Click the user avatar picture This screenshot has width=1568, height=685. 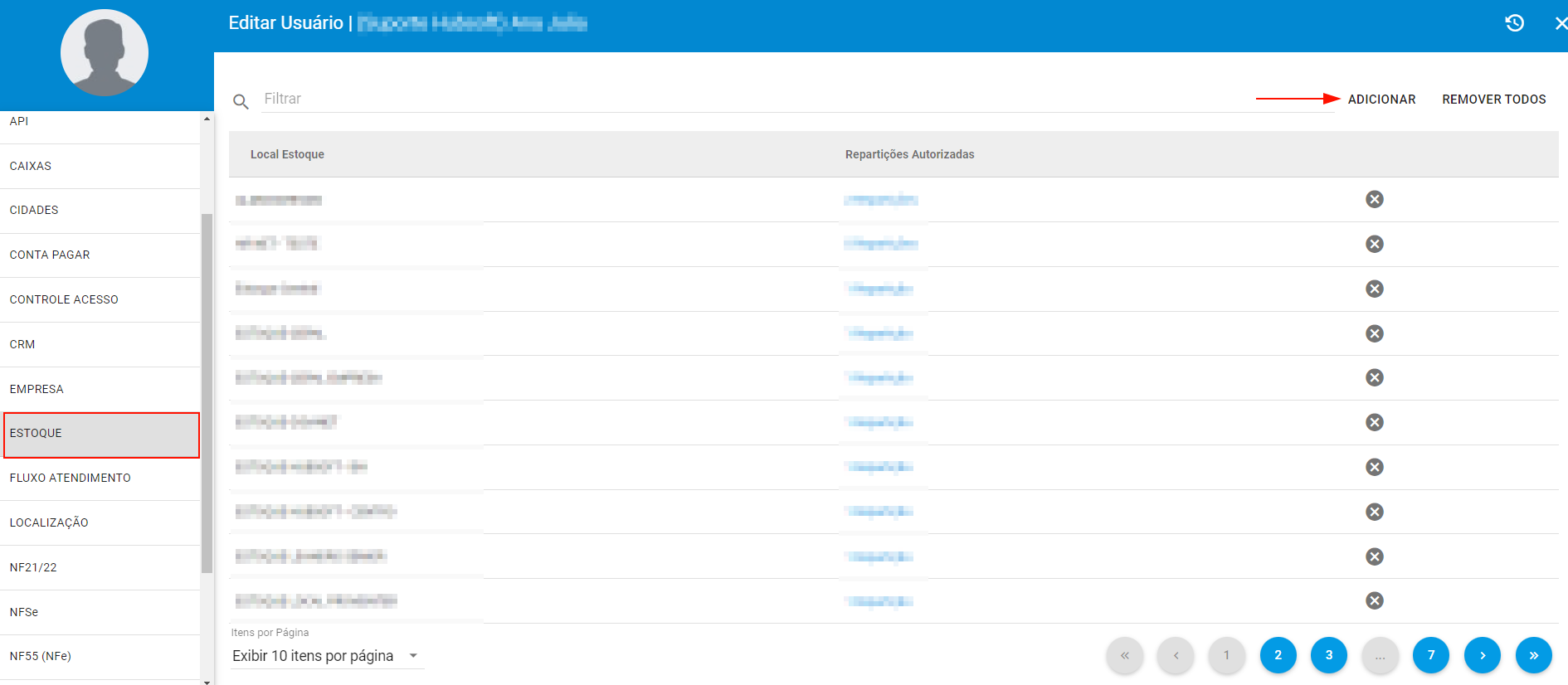tap(105, 53)
